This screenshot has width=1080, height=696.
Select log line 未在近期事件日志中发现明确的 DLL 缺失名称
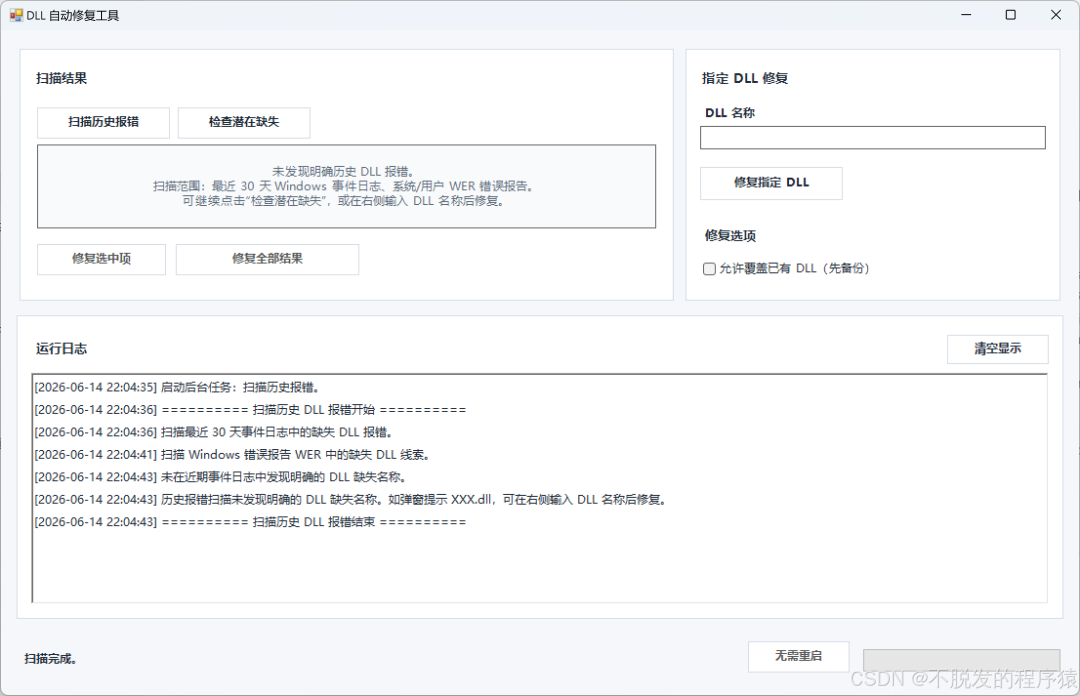click(x=221, y=477)
